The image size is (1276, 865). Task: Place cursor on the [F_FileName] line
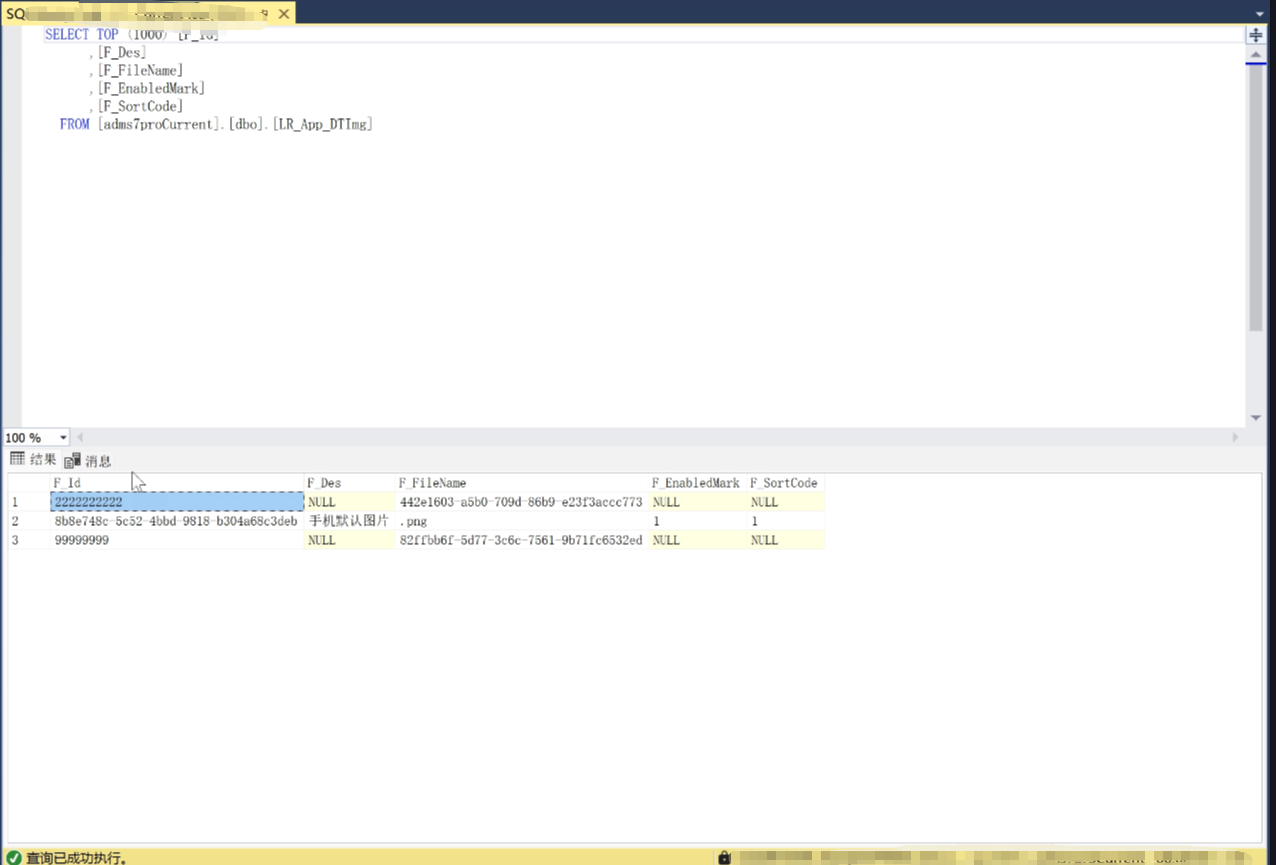pyautogui.click(x=136, y=70)
